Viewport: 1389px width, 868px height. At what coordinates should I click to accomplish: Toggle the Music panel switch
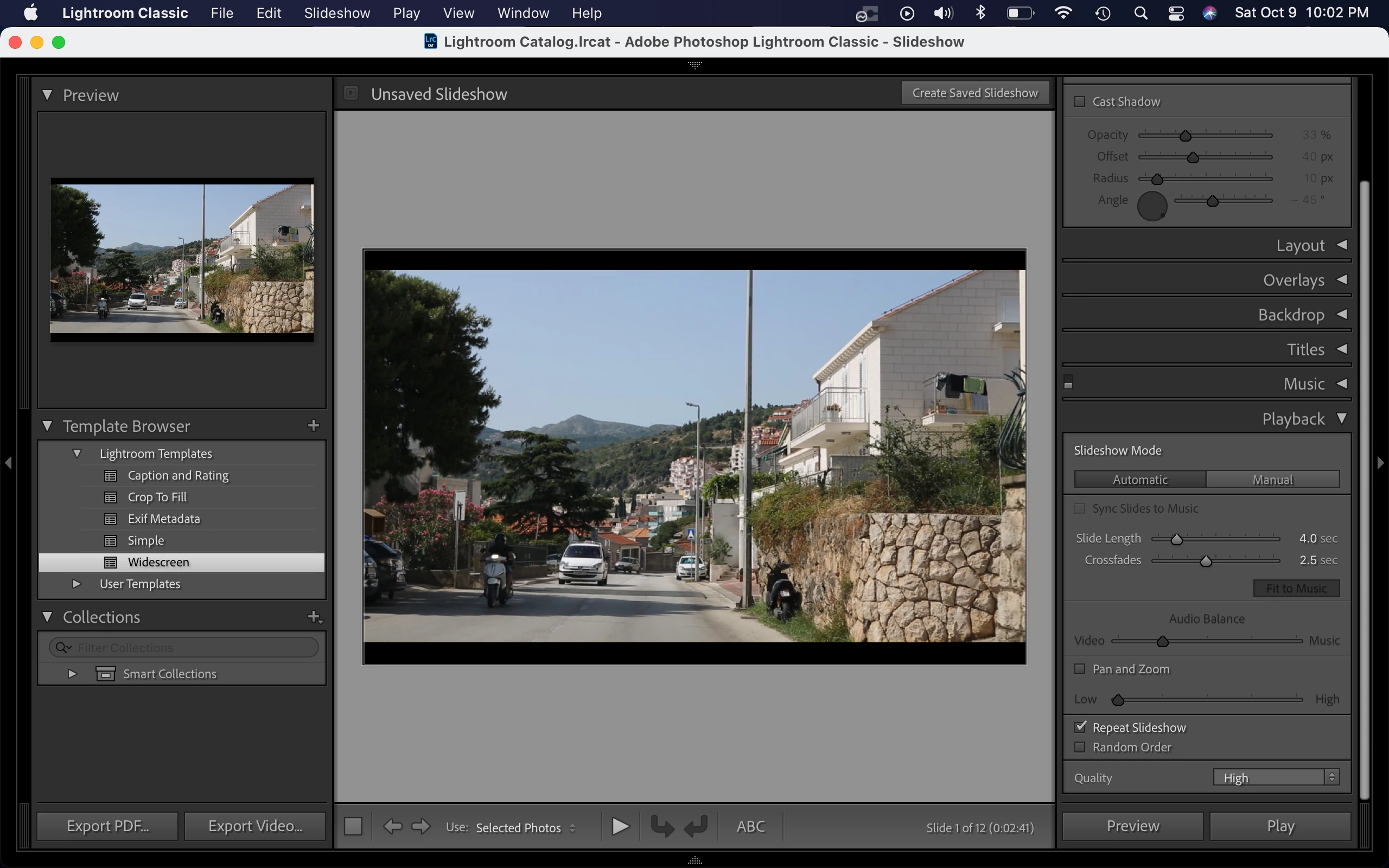pyautogui.click(x=1068, y=383)
